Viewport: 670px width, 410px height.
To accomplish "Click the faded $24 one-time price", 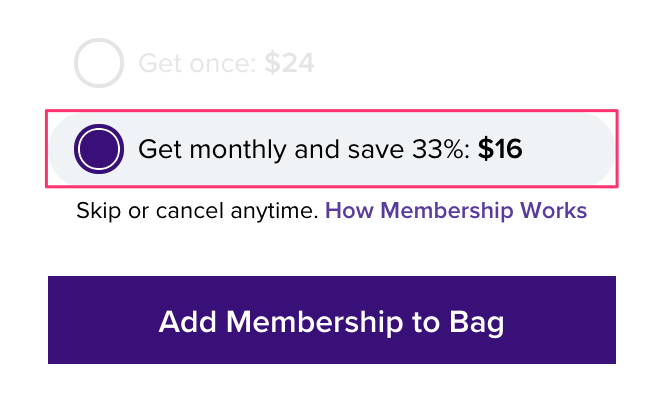I will click(289, 64).
